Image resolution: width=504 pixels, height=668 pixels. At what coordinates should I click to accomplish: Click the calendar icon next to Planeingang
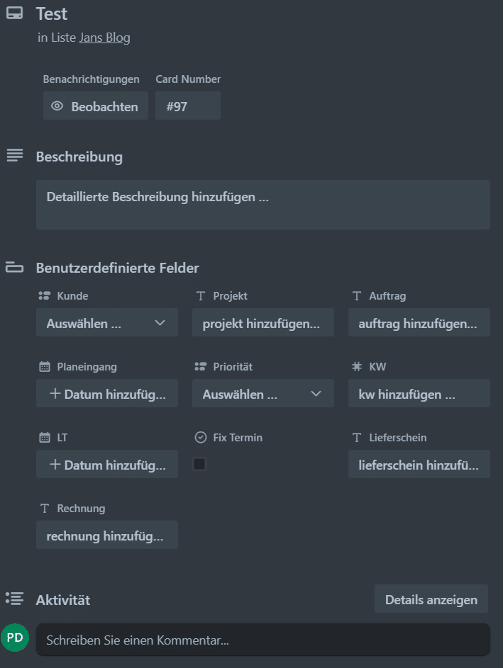tap(44, 366)
